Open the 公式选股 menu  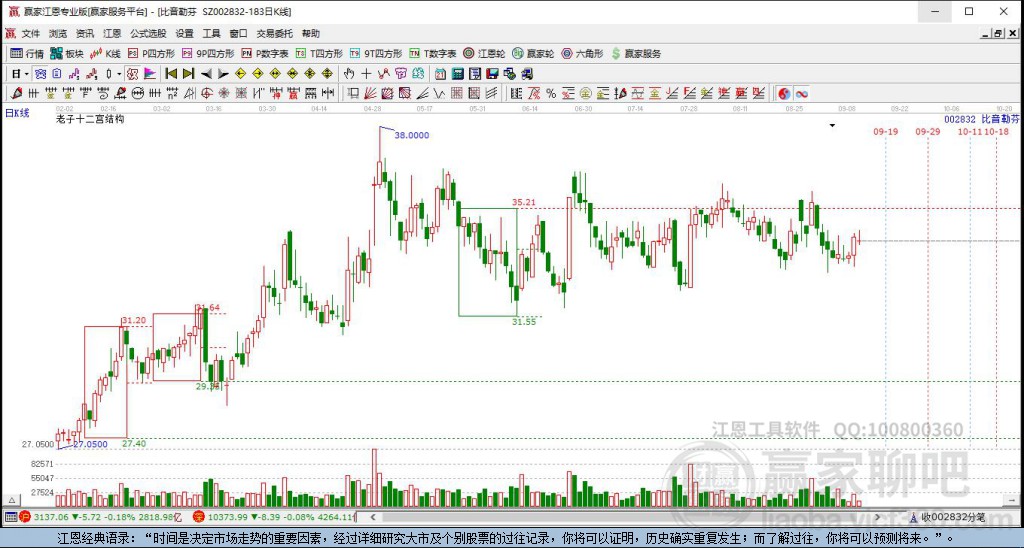[148, 33]
